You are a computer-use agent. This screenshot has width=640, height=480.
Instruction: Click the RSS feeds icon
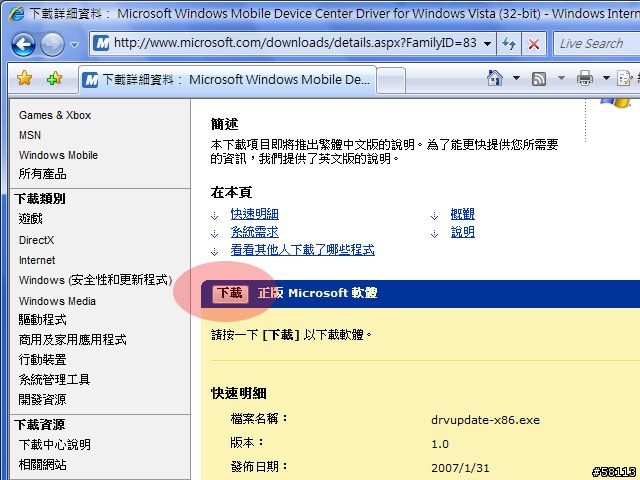point(539,78)
